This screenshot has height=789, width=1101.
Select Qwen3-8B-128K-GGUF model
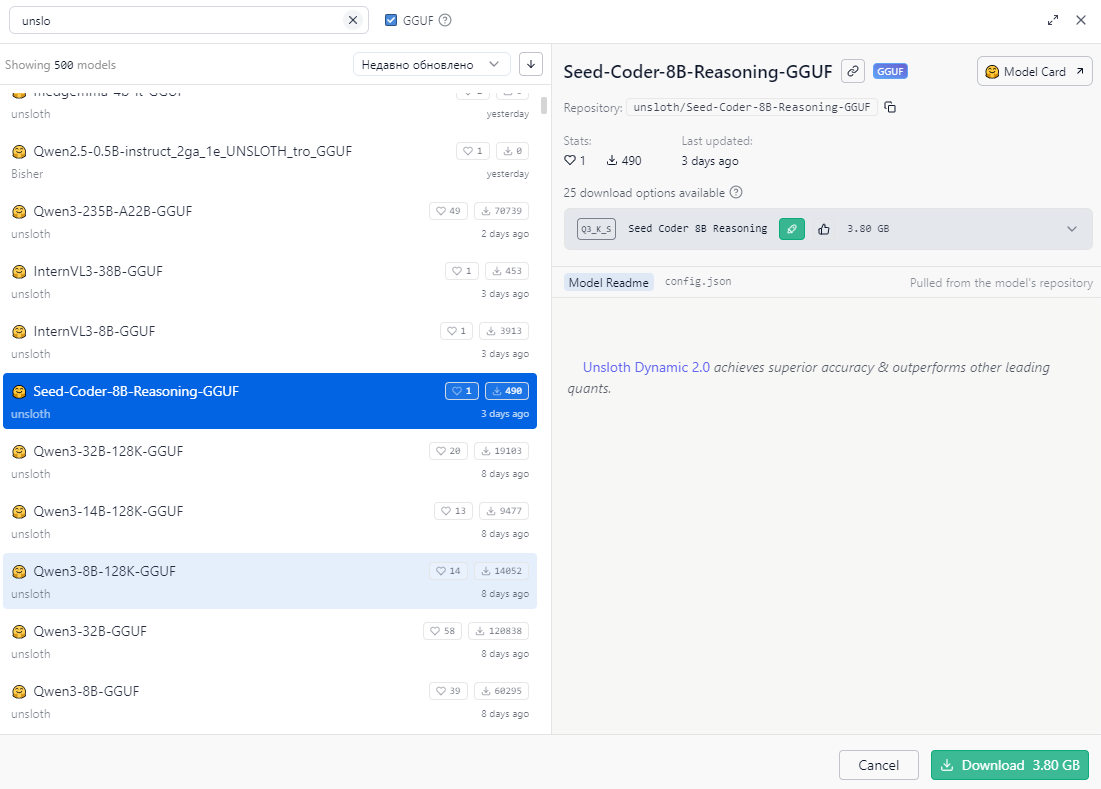(x=270, y=581)
